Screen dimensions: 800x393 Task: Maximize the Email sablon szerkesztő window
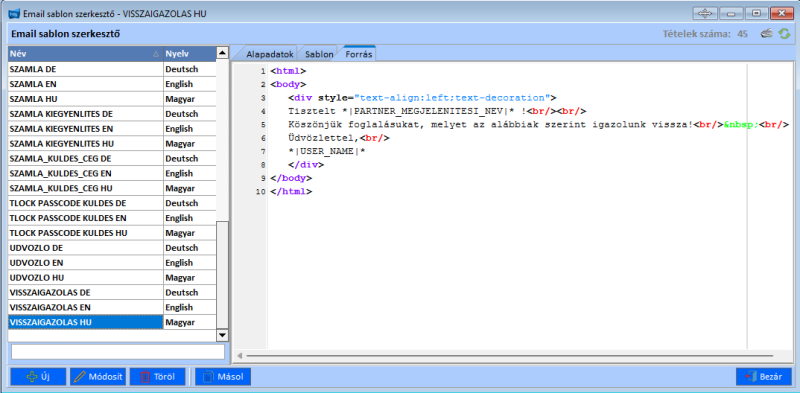tap(756, 14)
